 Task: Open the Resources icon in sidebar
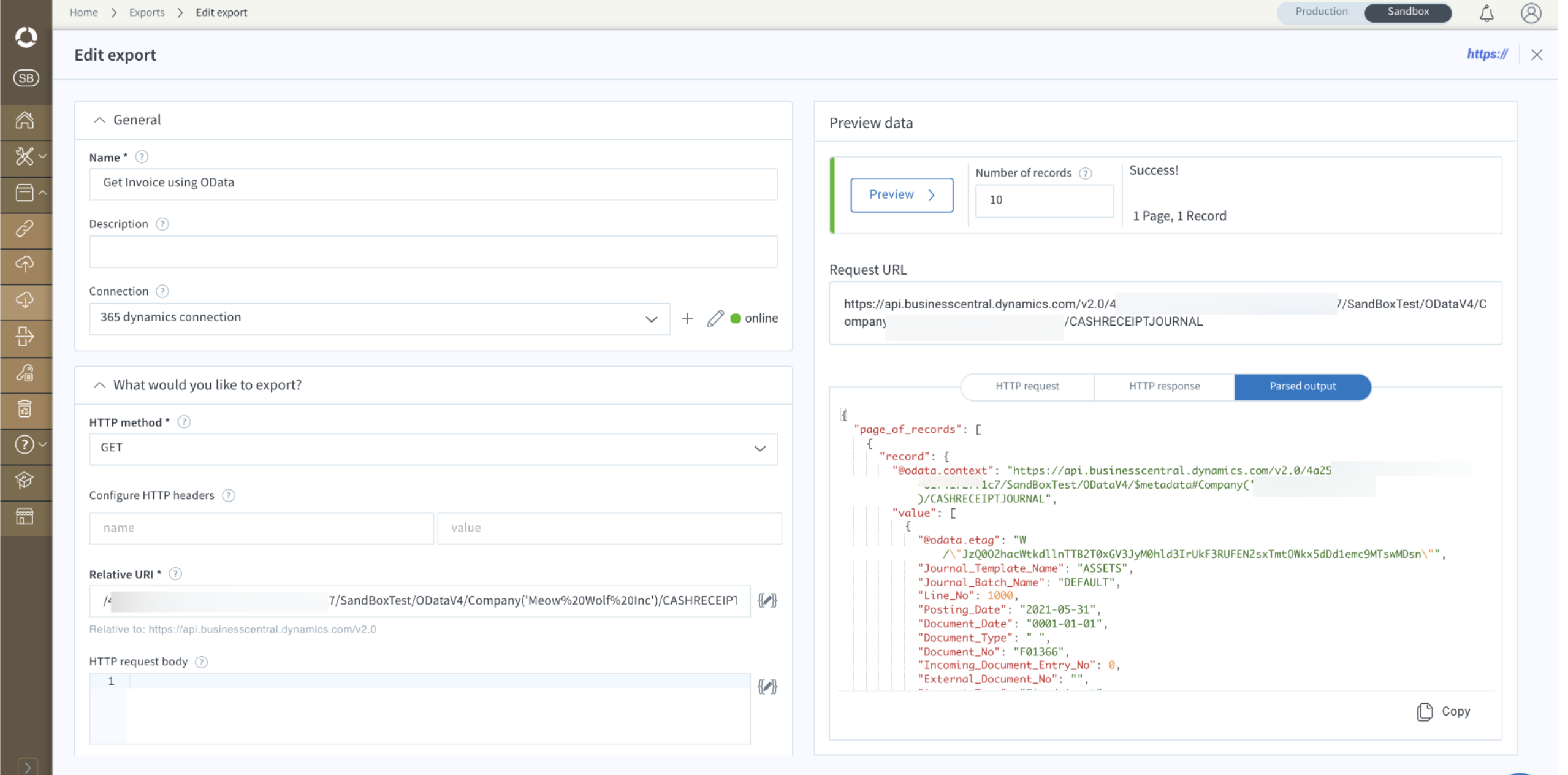click(24, 193)
